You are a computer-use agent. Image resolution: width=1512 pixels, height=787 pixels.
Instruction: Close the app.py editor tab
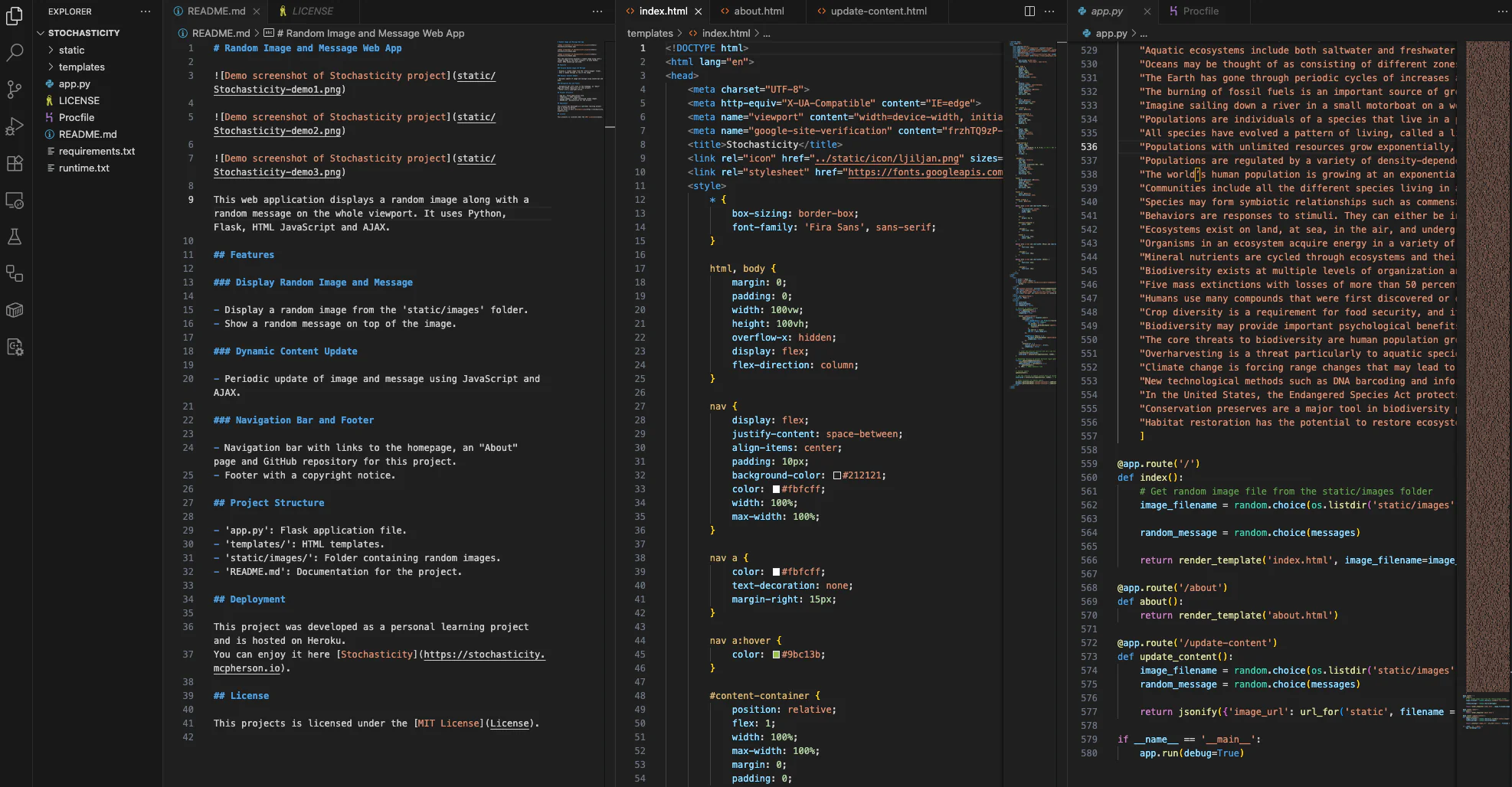click(1147, 11)
